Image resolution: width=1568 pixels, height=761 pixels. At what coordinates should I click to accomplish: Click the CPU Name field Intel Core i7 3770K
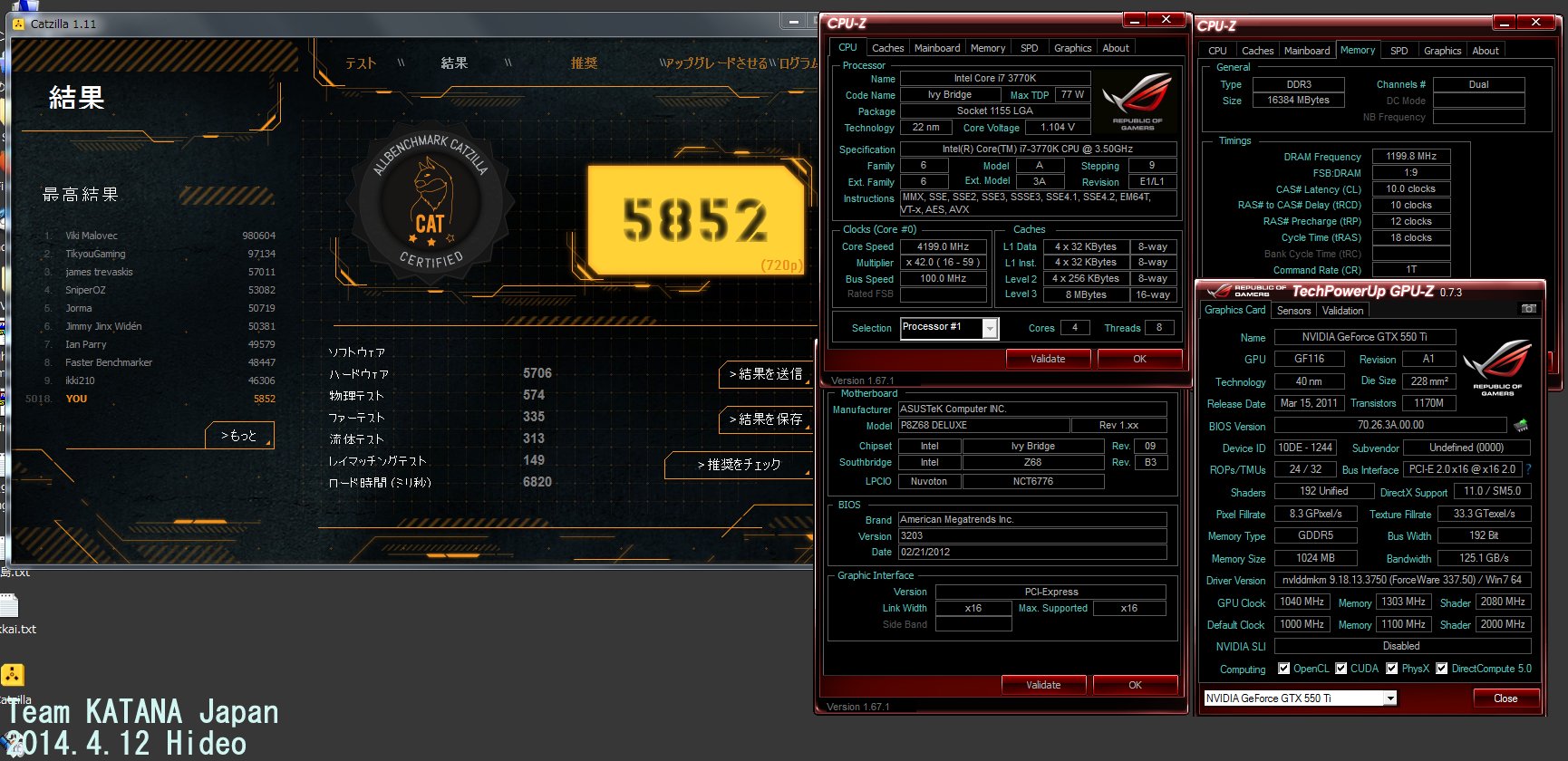point(994,79)
